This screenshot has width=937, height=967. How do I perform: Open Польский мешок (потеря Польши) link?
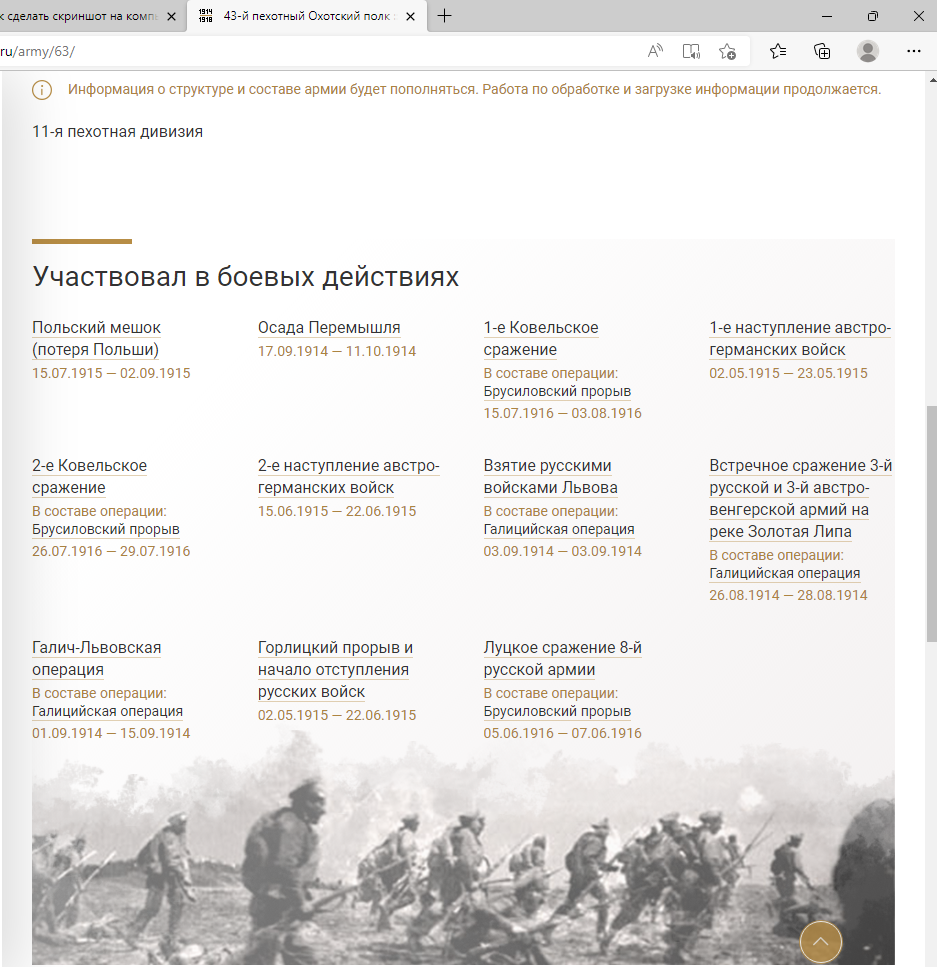click(x=96, y=339)
